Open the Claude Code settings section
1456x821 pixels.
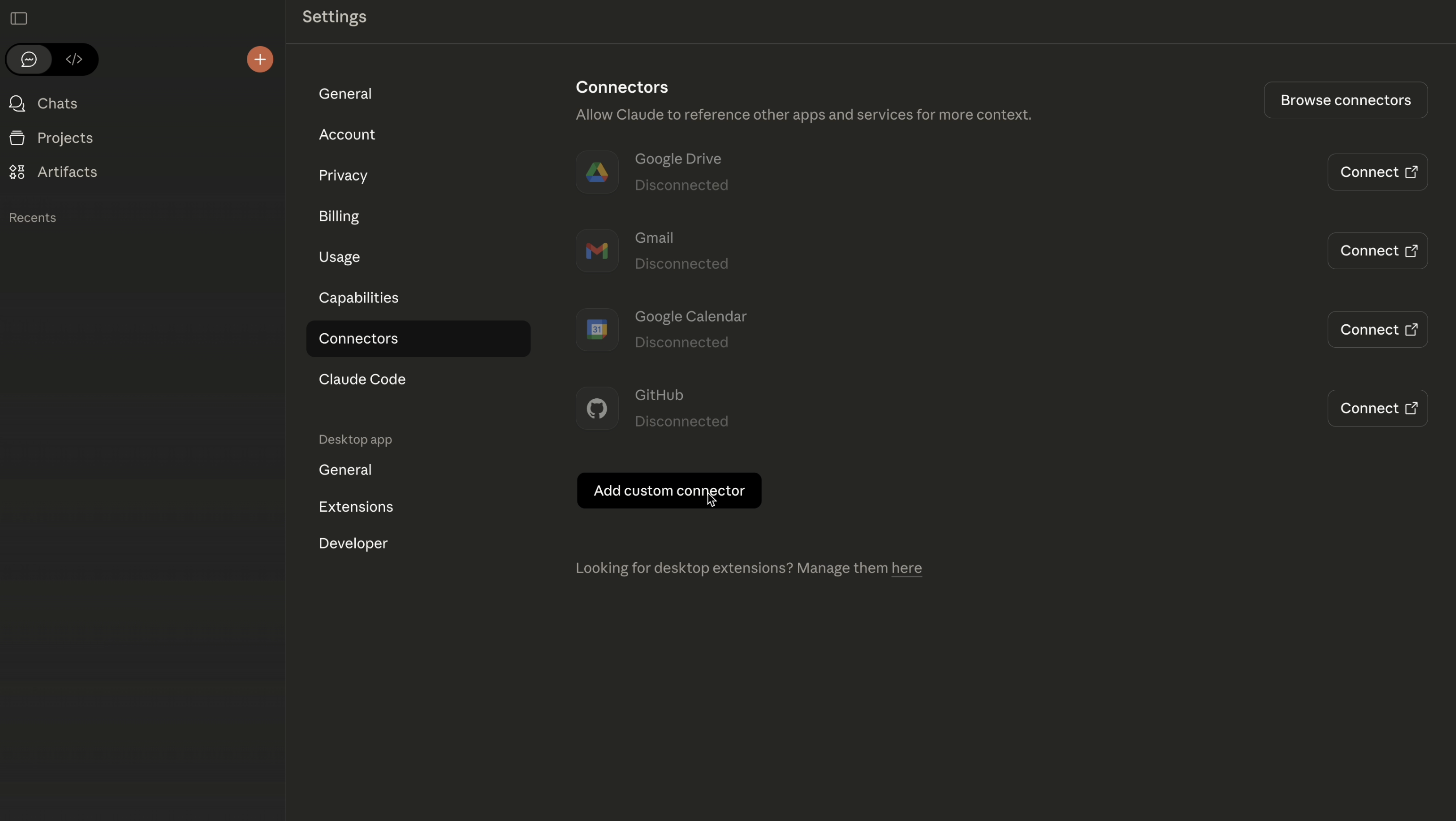point(362,379)
